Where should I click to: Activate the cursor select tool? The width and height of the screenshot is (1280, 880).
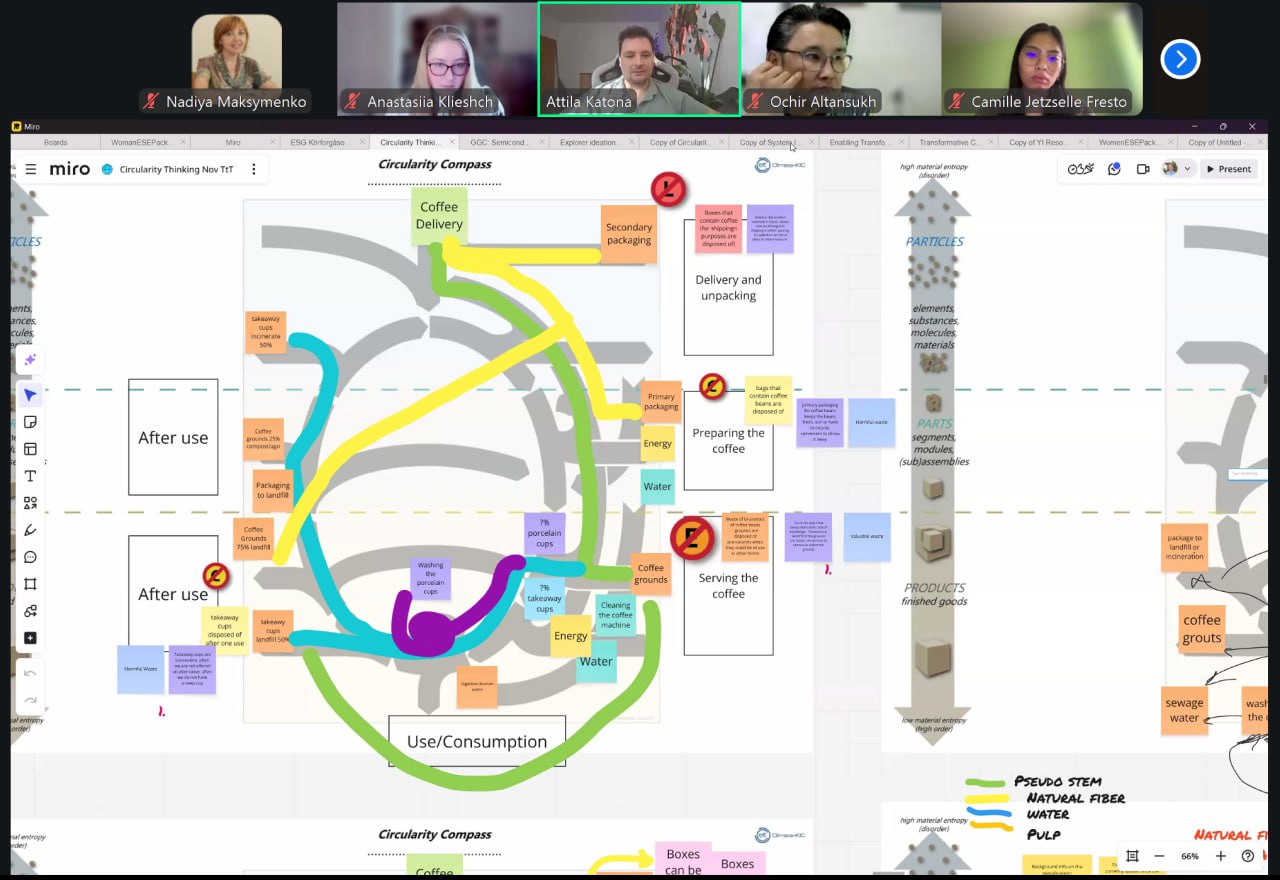point(30,395)
